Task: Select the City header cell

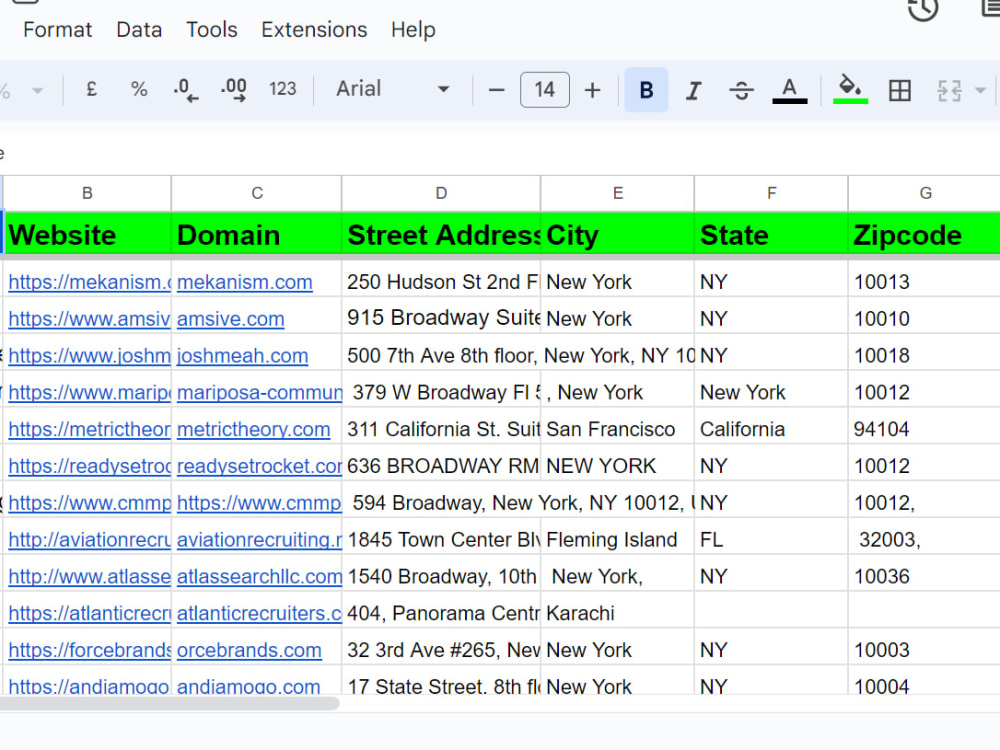Action: click(x=618, y=235)
